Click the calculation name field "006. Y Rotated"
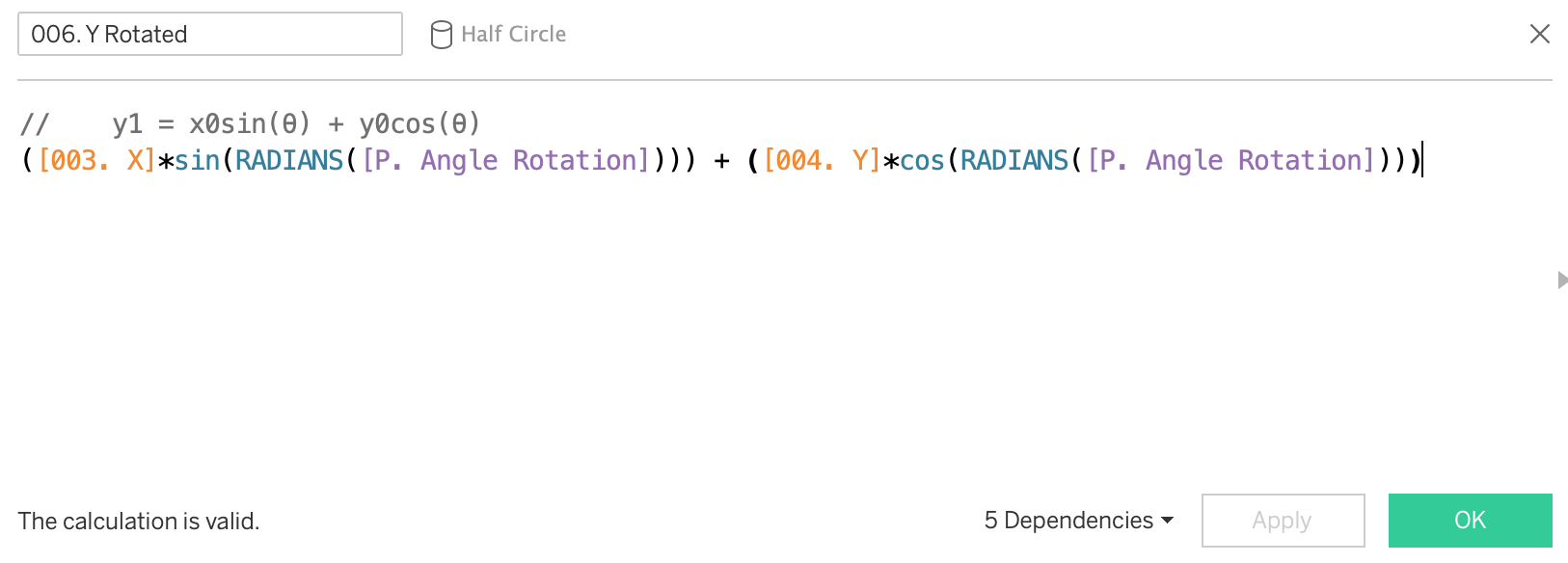Image resolution: width=1568 pixels, height=563 pixels. tap(209, 34)
